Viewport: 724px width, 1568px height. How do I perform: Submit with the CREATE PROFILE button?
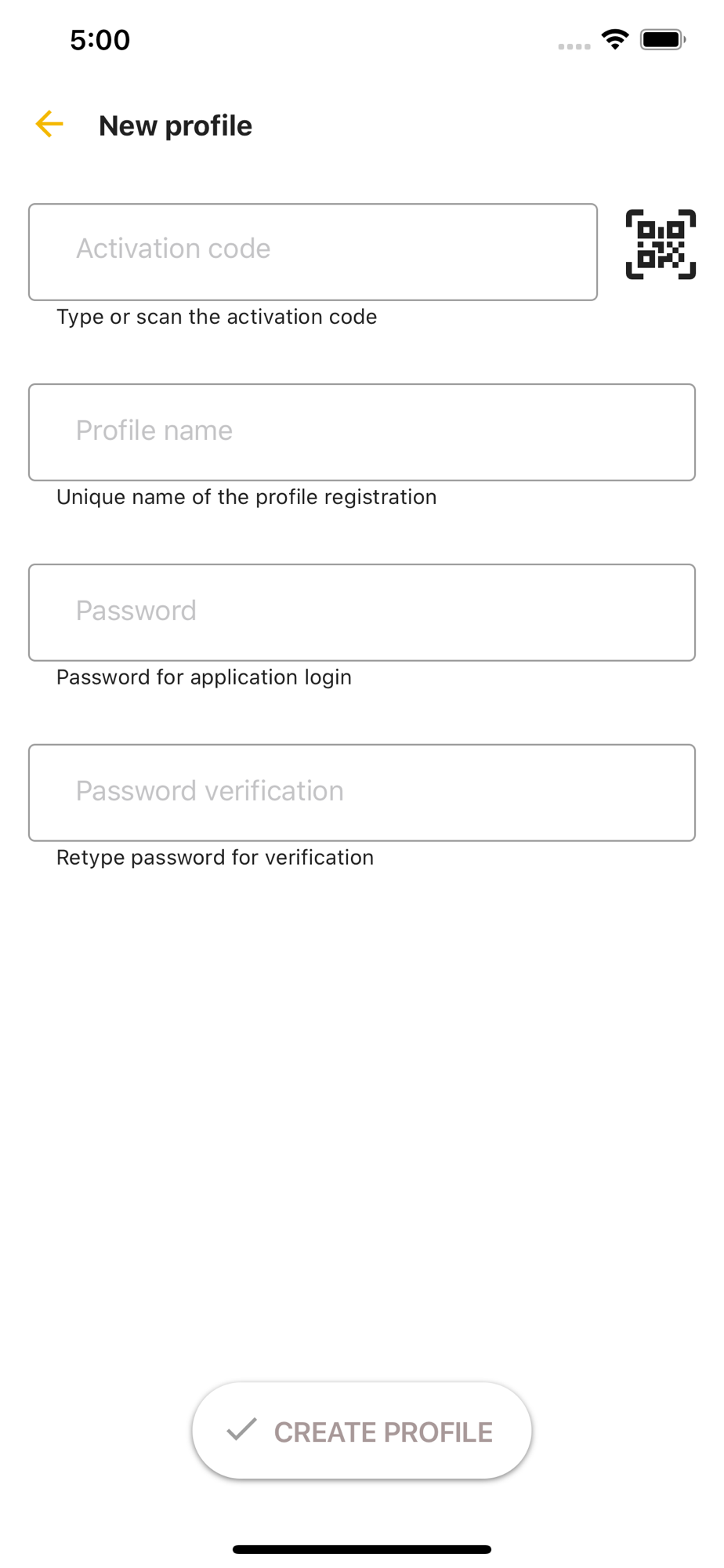point(362,1431)
